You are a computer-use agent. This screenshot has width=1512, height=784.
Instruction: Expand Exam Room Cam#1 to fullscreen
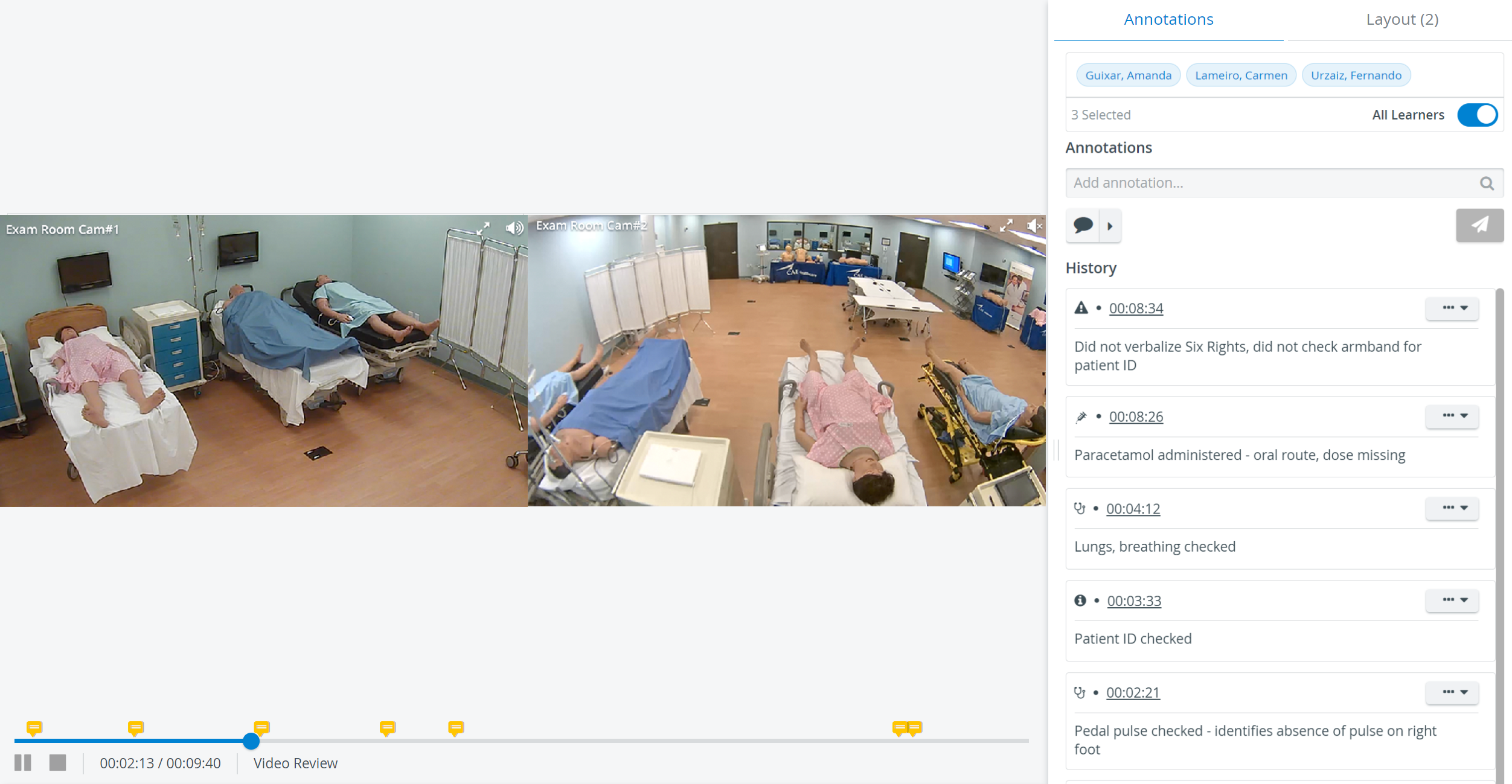click(x=483, y=228)
